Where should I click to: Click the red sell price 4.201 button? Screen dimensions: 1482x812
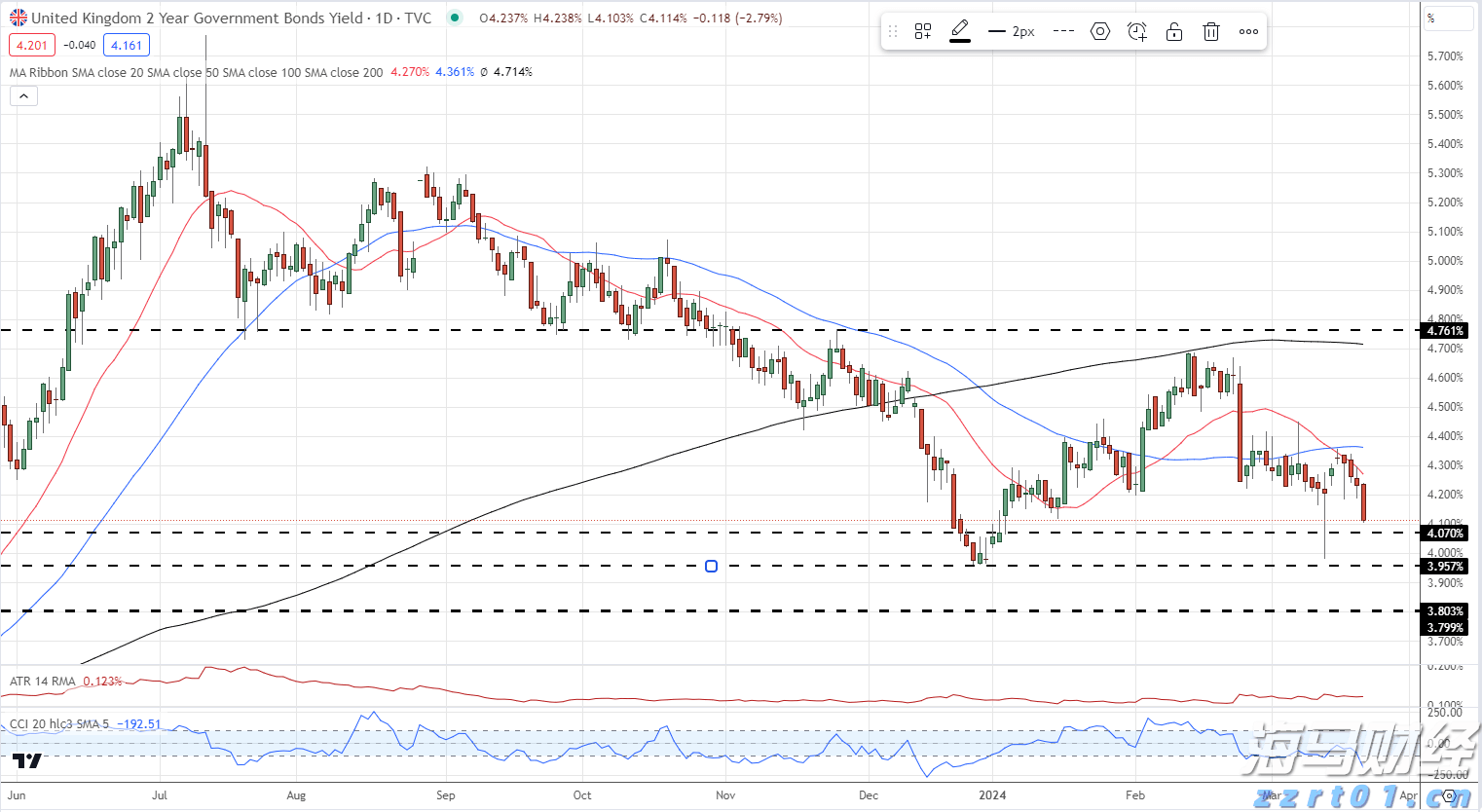click(32, 45)
